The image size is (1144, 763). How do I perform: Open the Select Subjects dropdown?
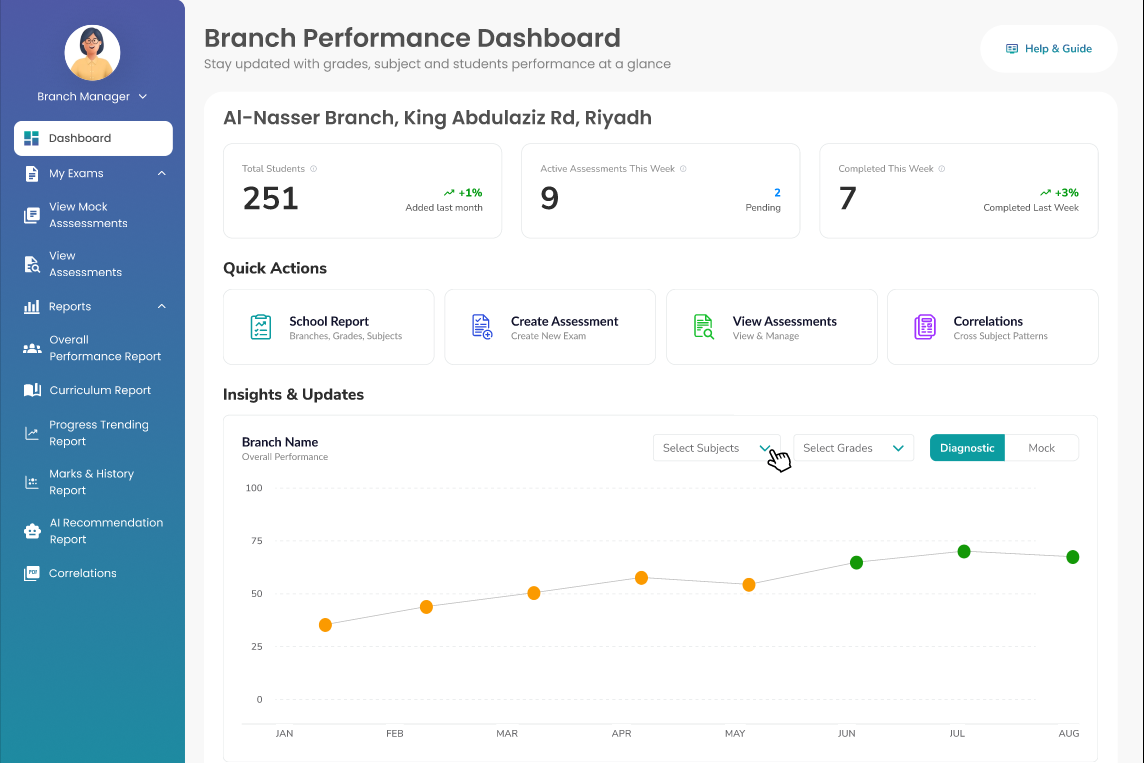[x=716, y=448]
